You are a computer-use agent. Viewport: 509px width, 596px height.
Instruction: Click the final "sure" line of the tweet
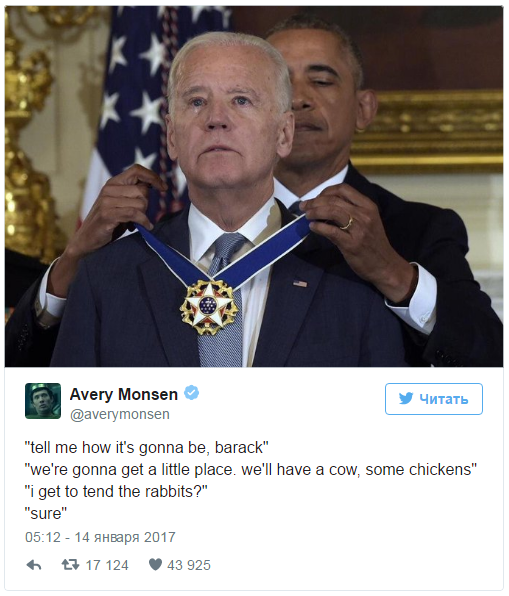click(x=46, y=514)
